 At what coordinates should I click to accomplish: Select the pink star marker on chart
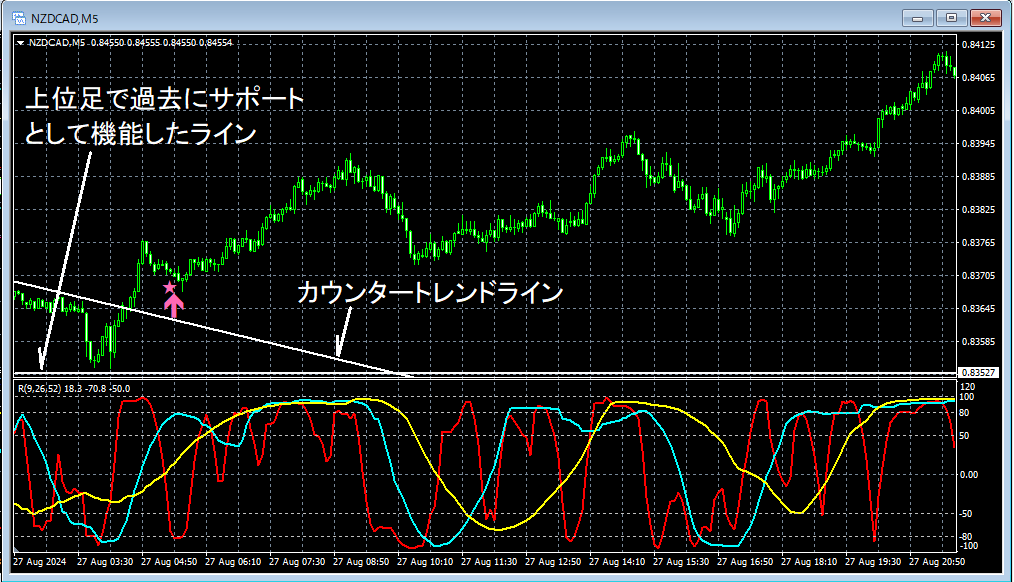[x=169, y=286]
